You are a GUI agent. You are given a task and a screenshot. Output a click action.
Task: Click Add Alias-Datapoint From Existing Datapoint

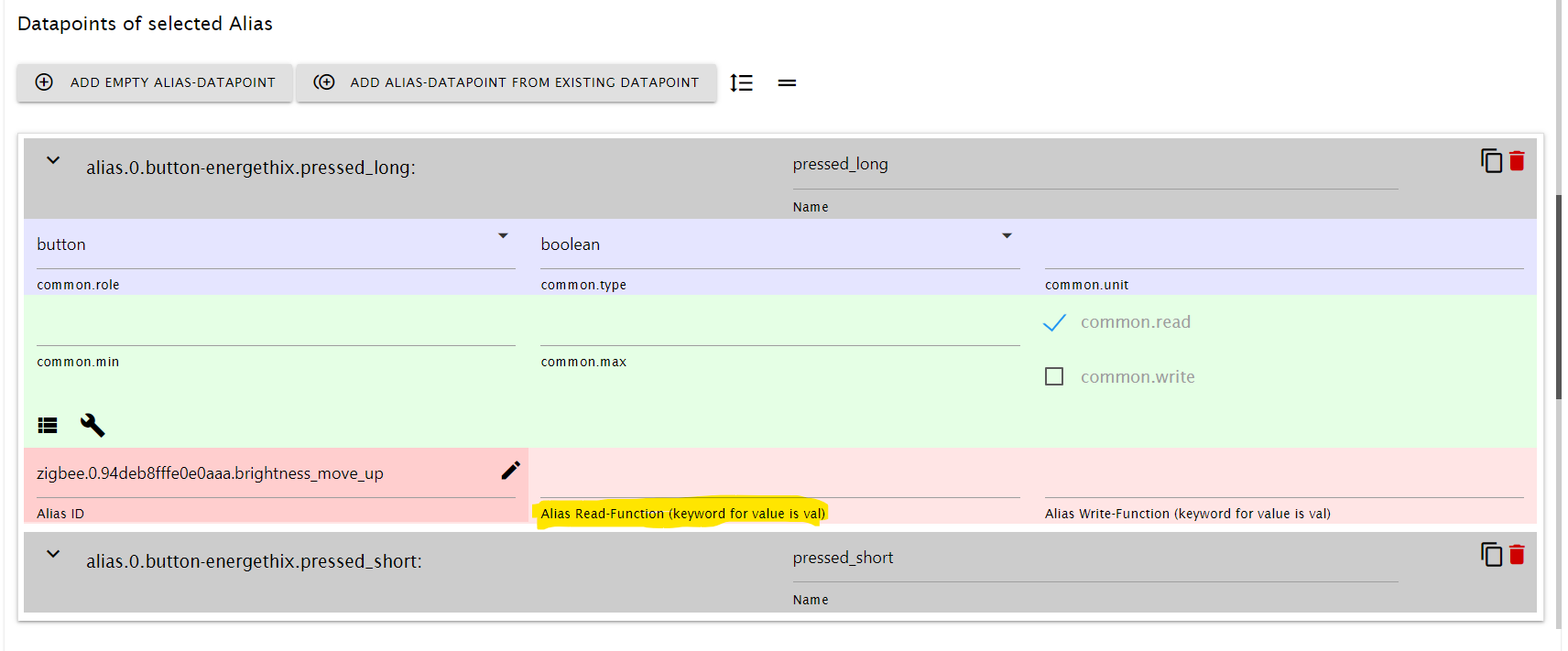click(506, 82)
